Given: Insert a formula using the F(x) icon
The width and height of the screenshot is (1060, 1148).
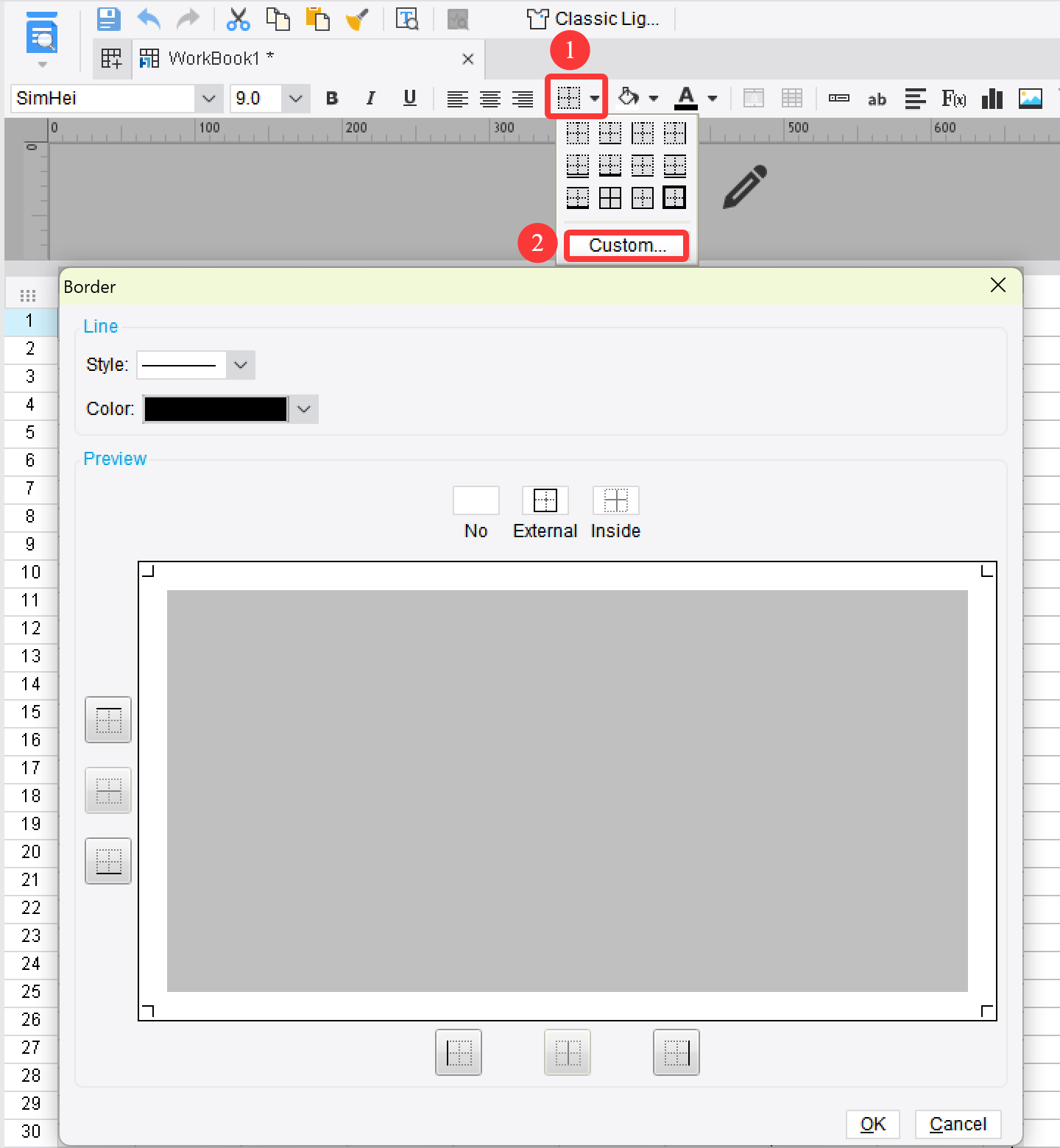Looking at the screenshot, I should (955, 98).
